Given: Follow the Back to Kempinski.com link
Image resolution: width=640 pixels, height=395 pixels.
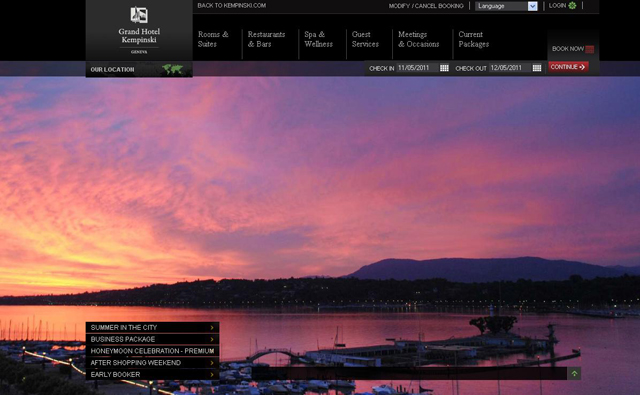Looking at the screenshot, I should pyautogui.click(x=231, y=6).
